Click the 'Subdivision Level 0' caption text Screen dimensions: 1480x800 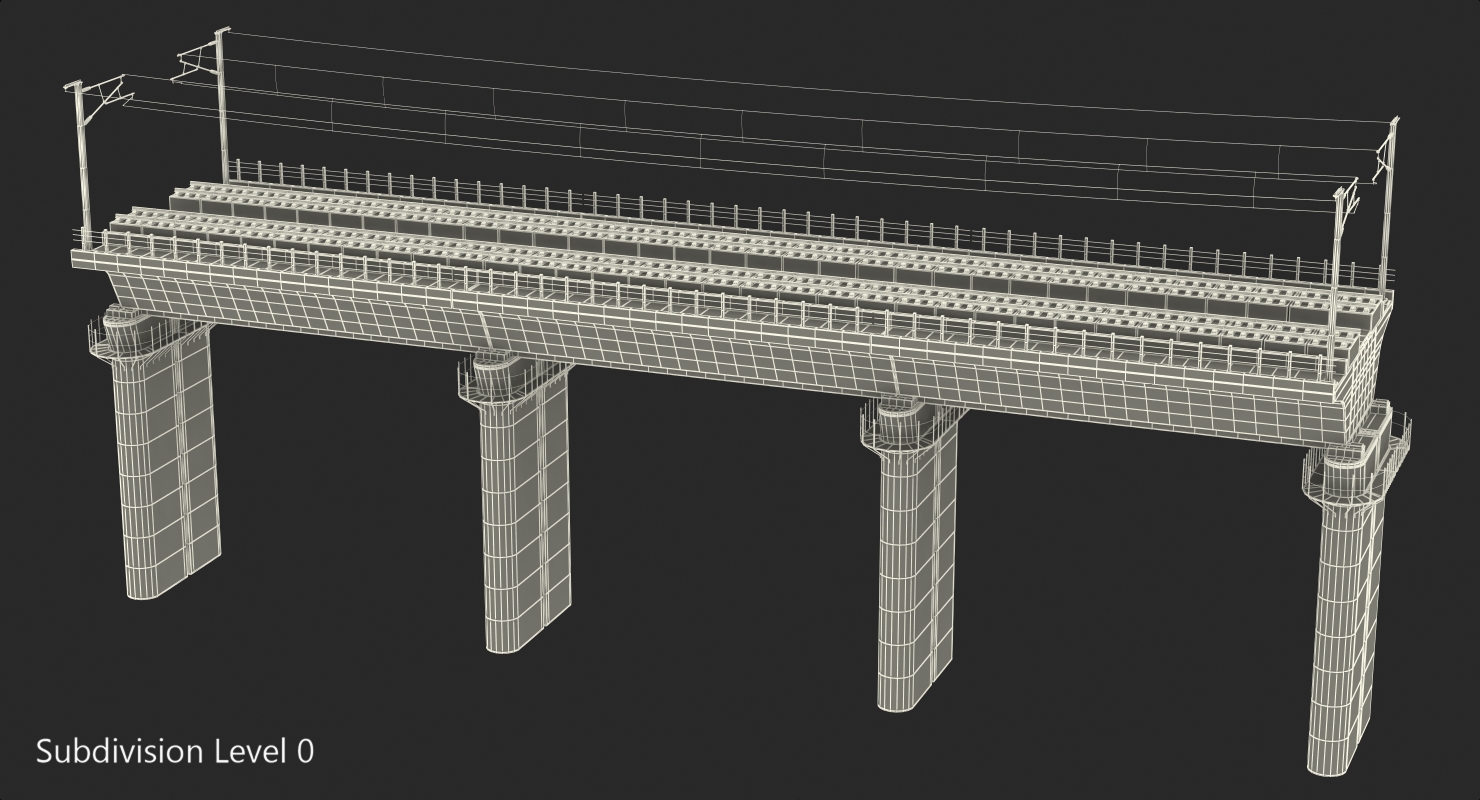point(175,751)
